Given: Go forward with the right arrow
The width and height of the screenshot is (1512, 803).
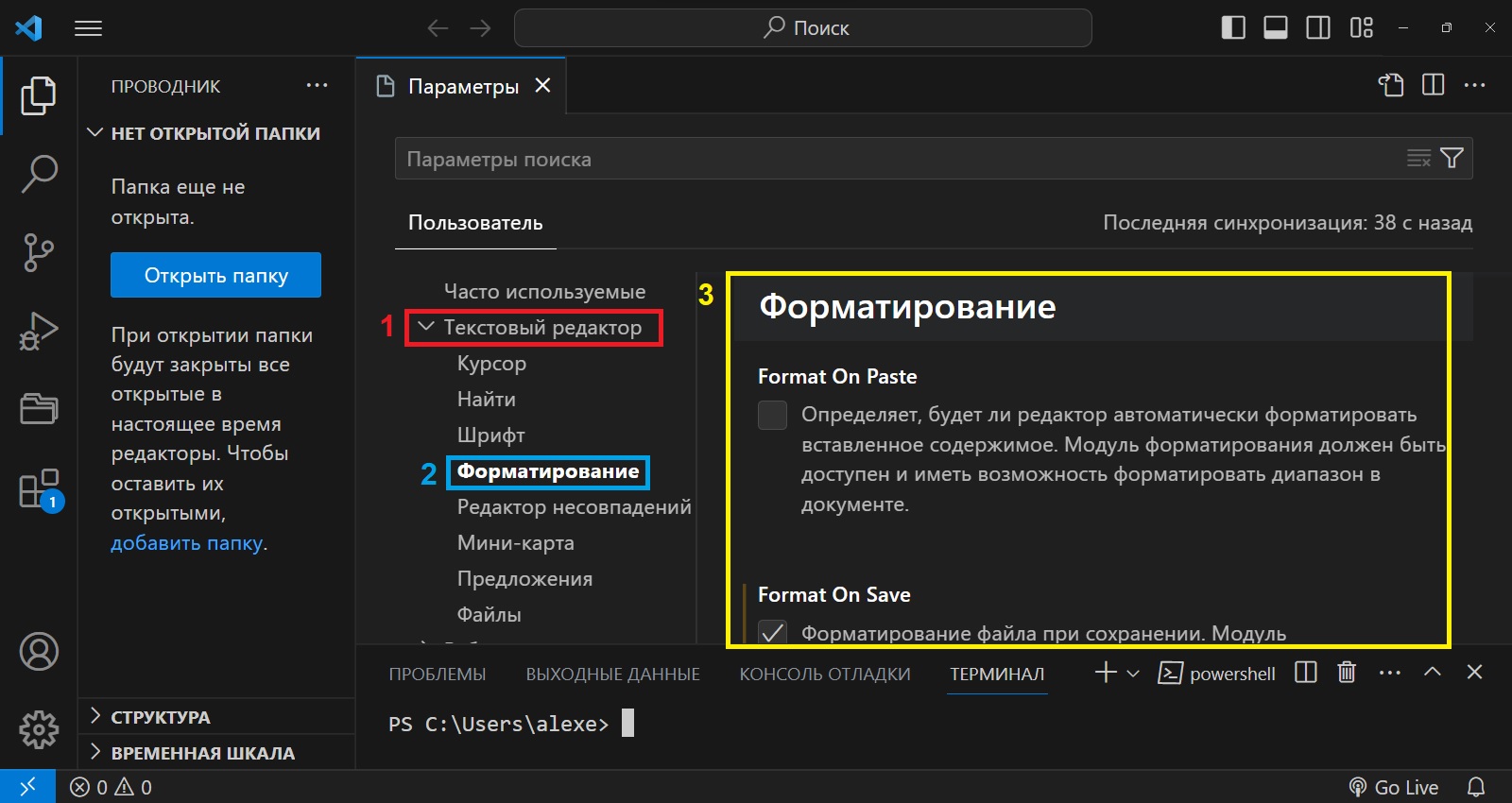Looking at the screenshot, I should [x=481, y=28].
